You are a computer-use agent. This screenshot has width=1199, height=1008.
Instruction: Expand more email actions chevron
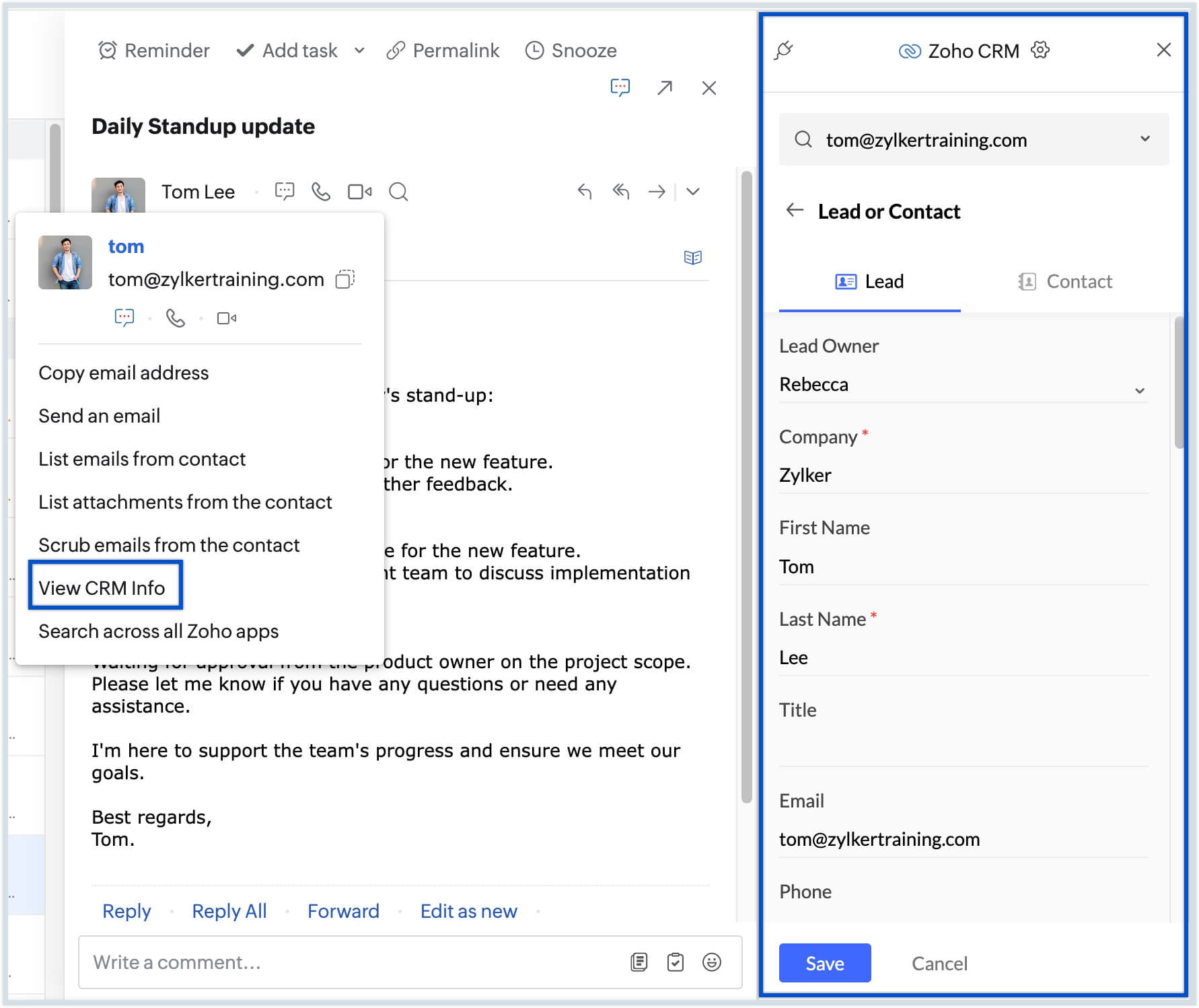693,192
